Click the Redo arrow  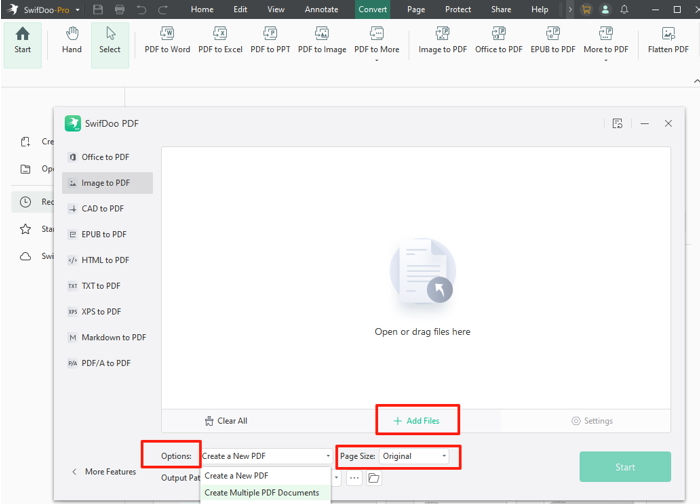click(x=163, y=9)
